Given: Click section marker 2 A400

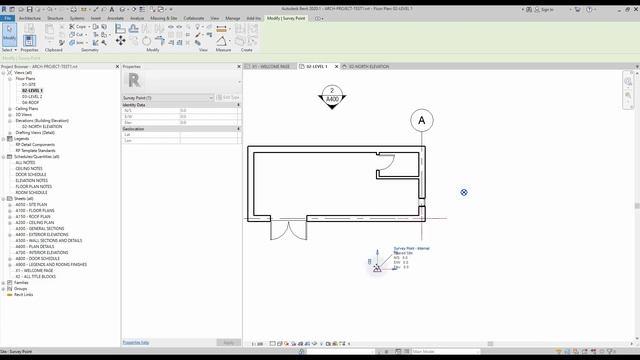Looking at the screenshot, I should [332, 97].
